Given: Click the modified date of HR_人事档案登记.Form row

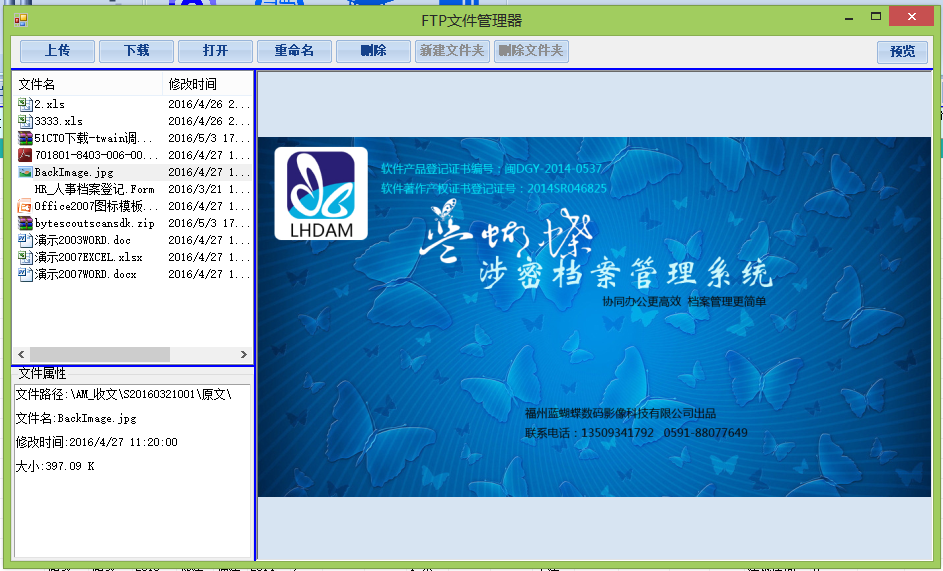Looking at the screenshot, I should 208,189.
